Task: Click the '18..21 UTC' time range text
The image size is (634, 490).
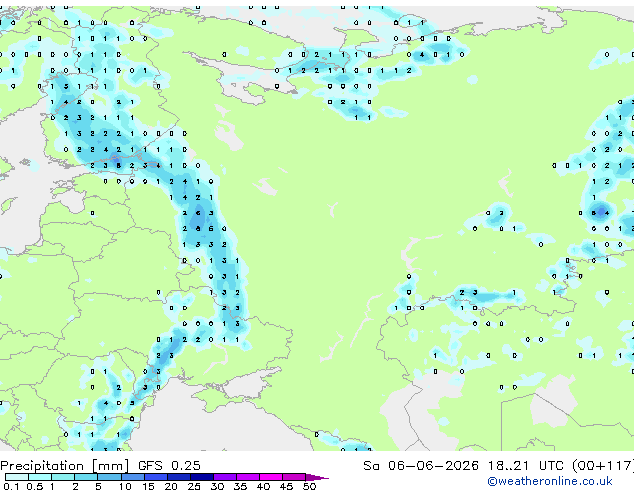Action: click(x=525, y=465)
